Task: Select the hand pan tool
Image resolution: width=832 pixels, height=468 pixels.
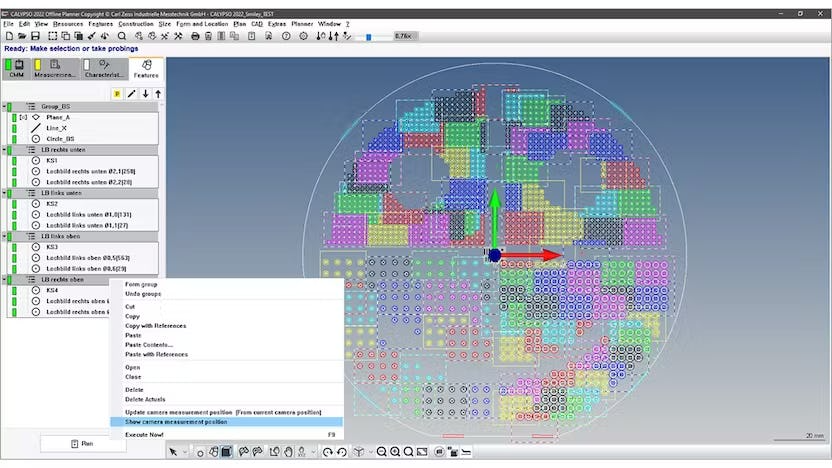Action: pos(288,452)
